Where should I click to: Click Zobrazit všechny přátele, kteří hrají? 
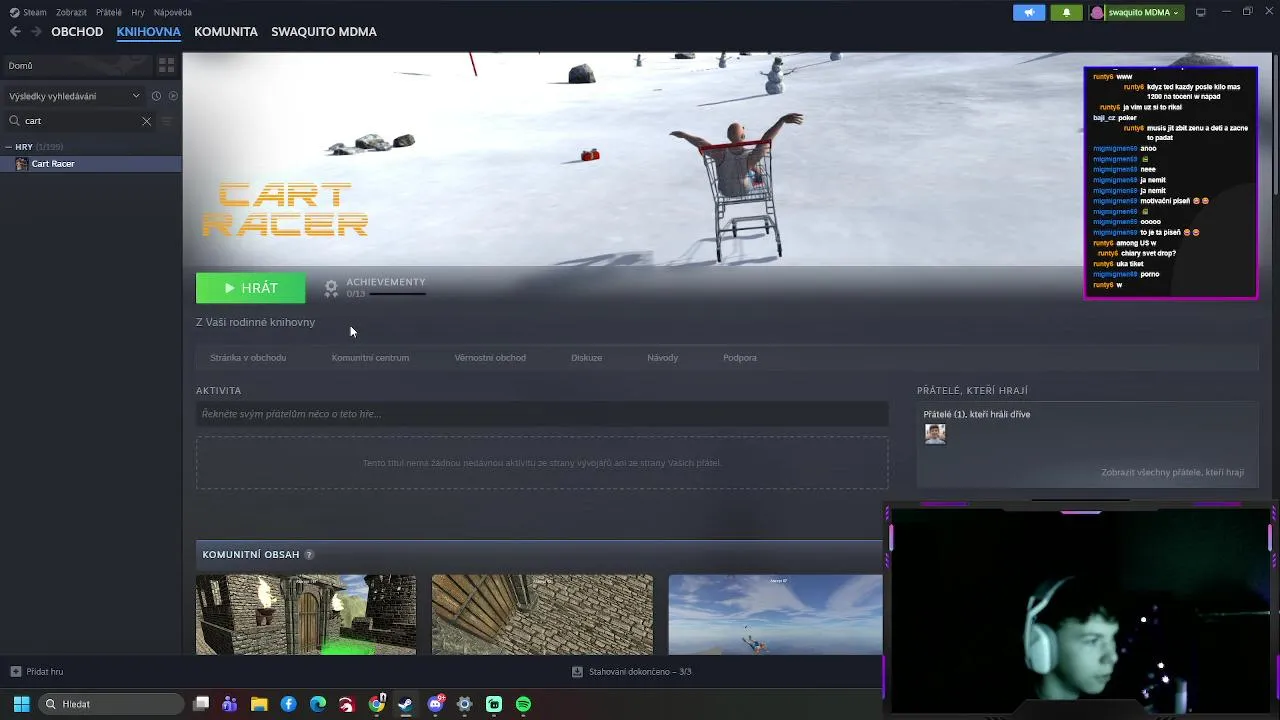click(x=1172, y=472)
